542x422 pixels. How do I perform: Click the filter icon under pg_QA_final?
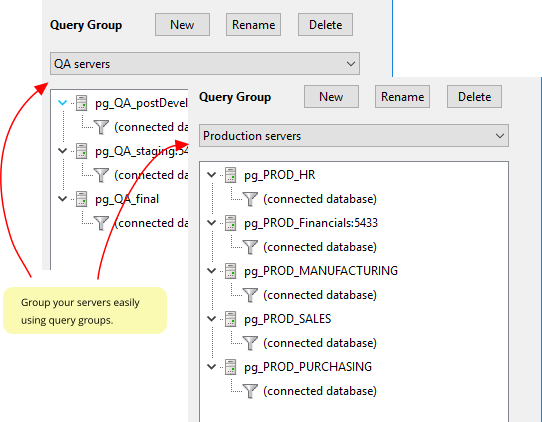click(x=101, y=223)
